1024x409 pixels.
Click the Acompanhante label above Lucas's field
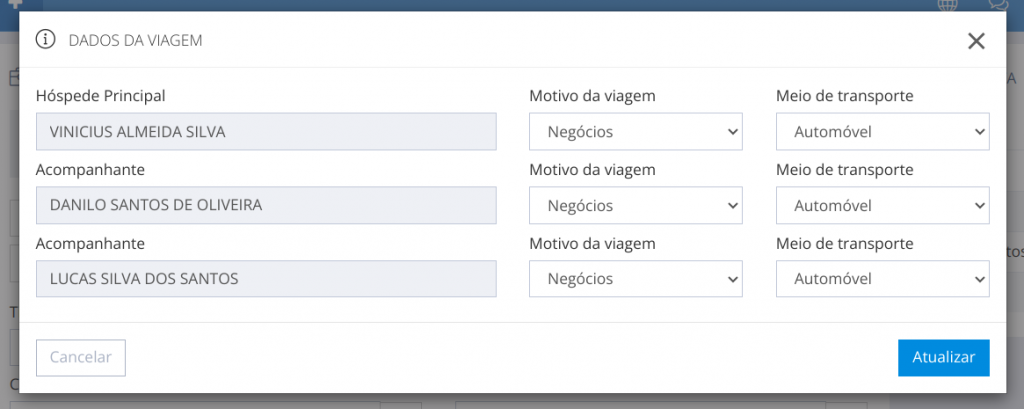pos(91,243)
